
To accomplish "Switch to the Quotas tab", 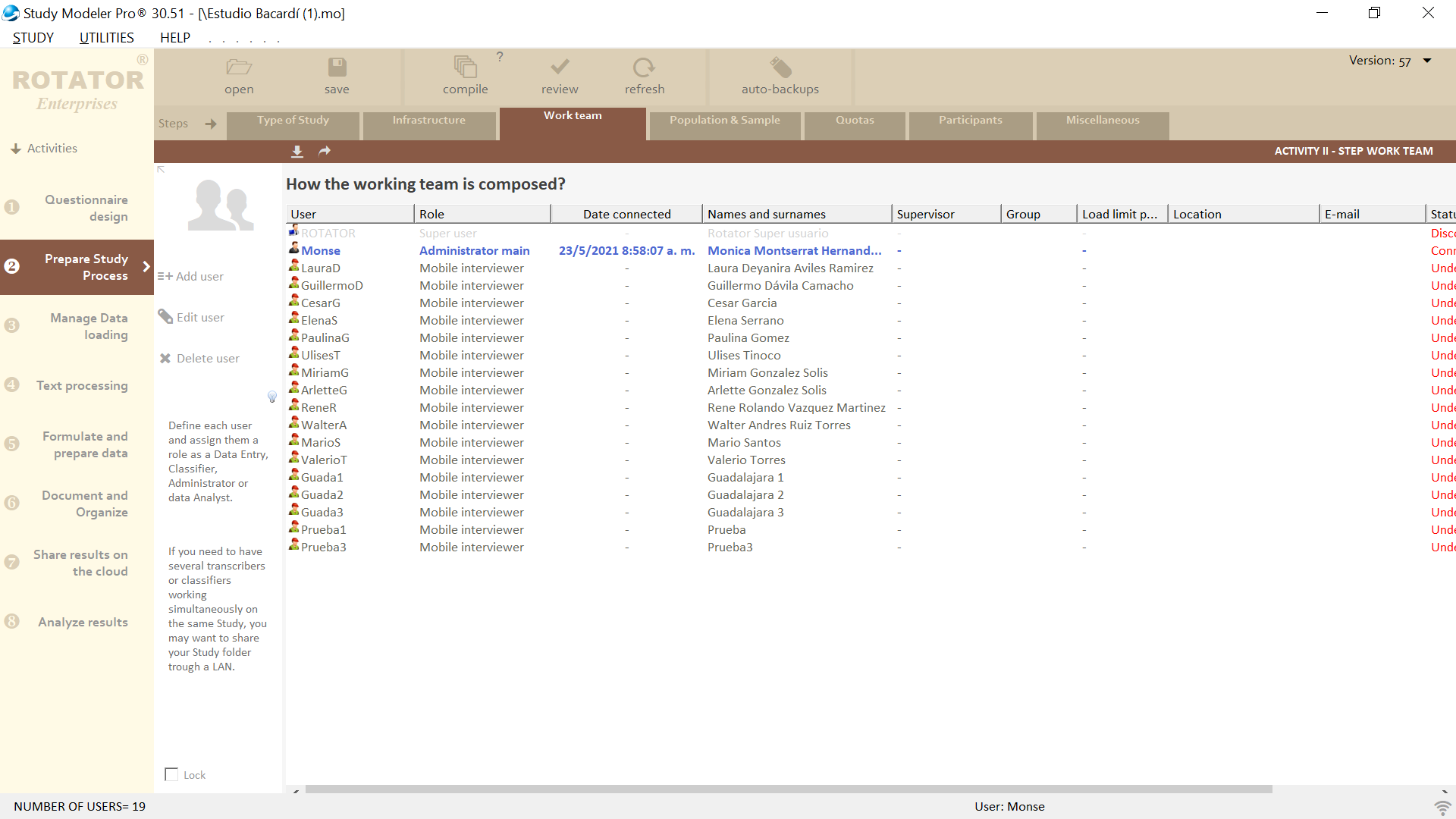I will click(x=855, y=121).
